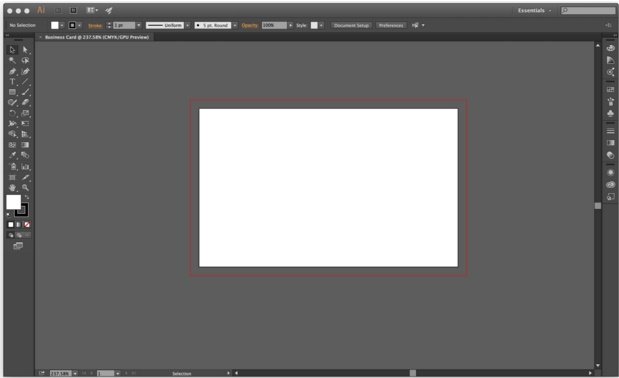This screenshot has height=378, width=619.
Task: Switch to the solid Color mode button
Action: tap(11, 225)
